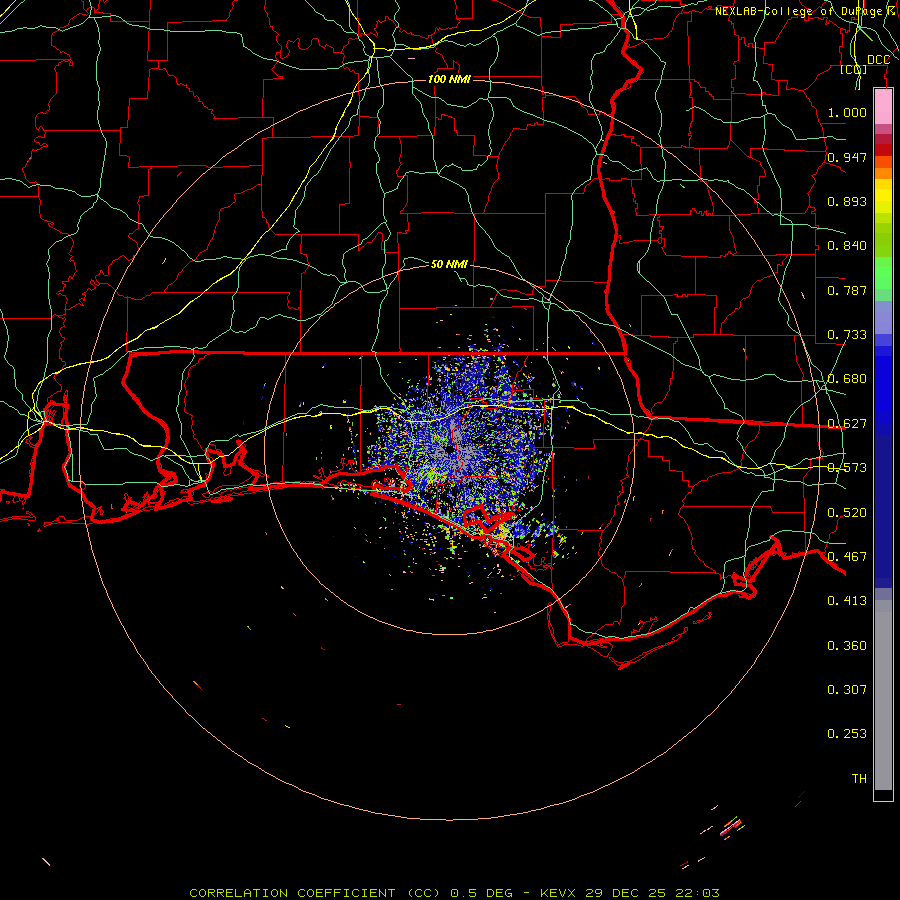The height and width of the screenshot is (900, 900).
Task: Select the 0.840 legend value
Action: [847, 246]
